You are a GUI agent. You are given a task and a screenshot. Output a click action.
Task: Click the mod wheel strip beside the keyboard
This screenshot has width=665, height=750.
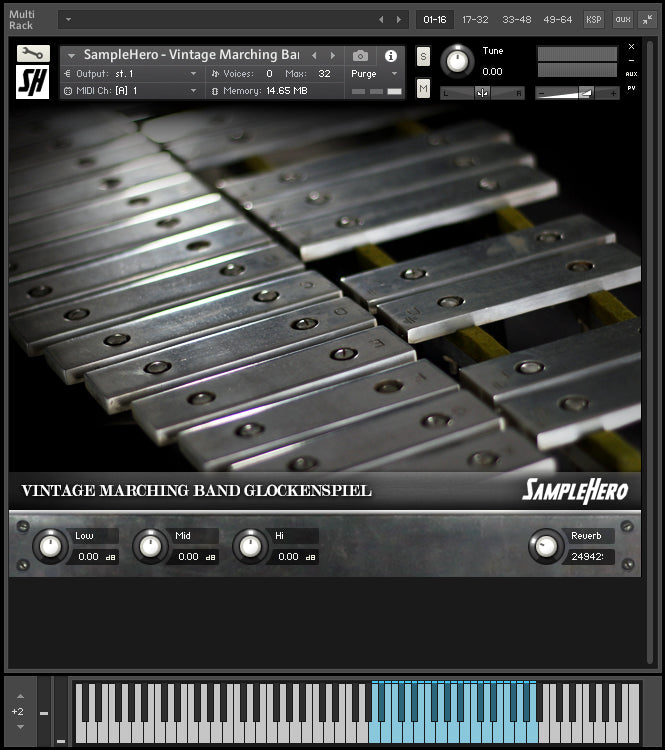point(61,711)
